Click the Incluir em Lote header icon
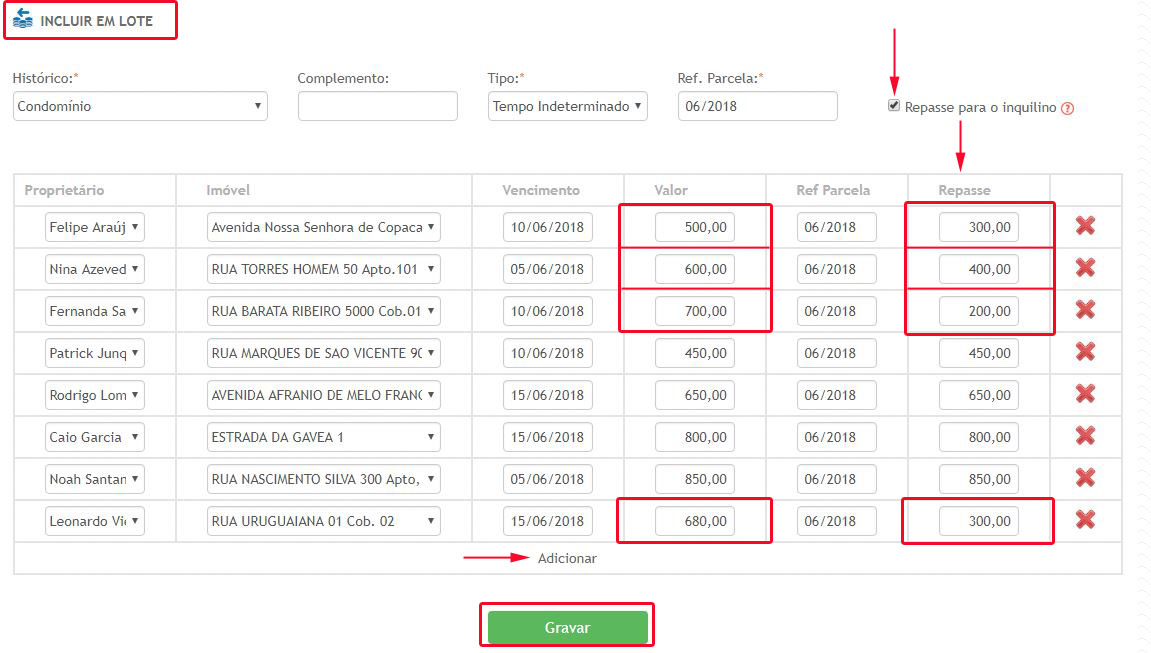The height and width of the screenshot is (653, 1151). click(22, 20)
